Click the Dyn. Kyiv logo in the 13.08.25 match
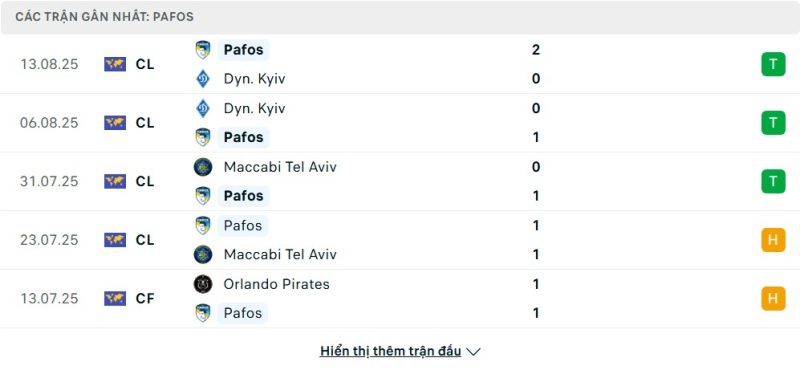This screenshot has height=374, width=800. (x=203, y=79)
